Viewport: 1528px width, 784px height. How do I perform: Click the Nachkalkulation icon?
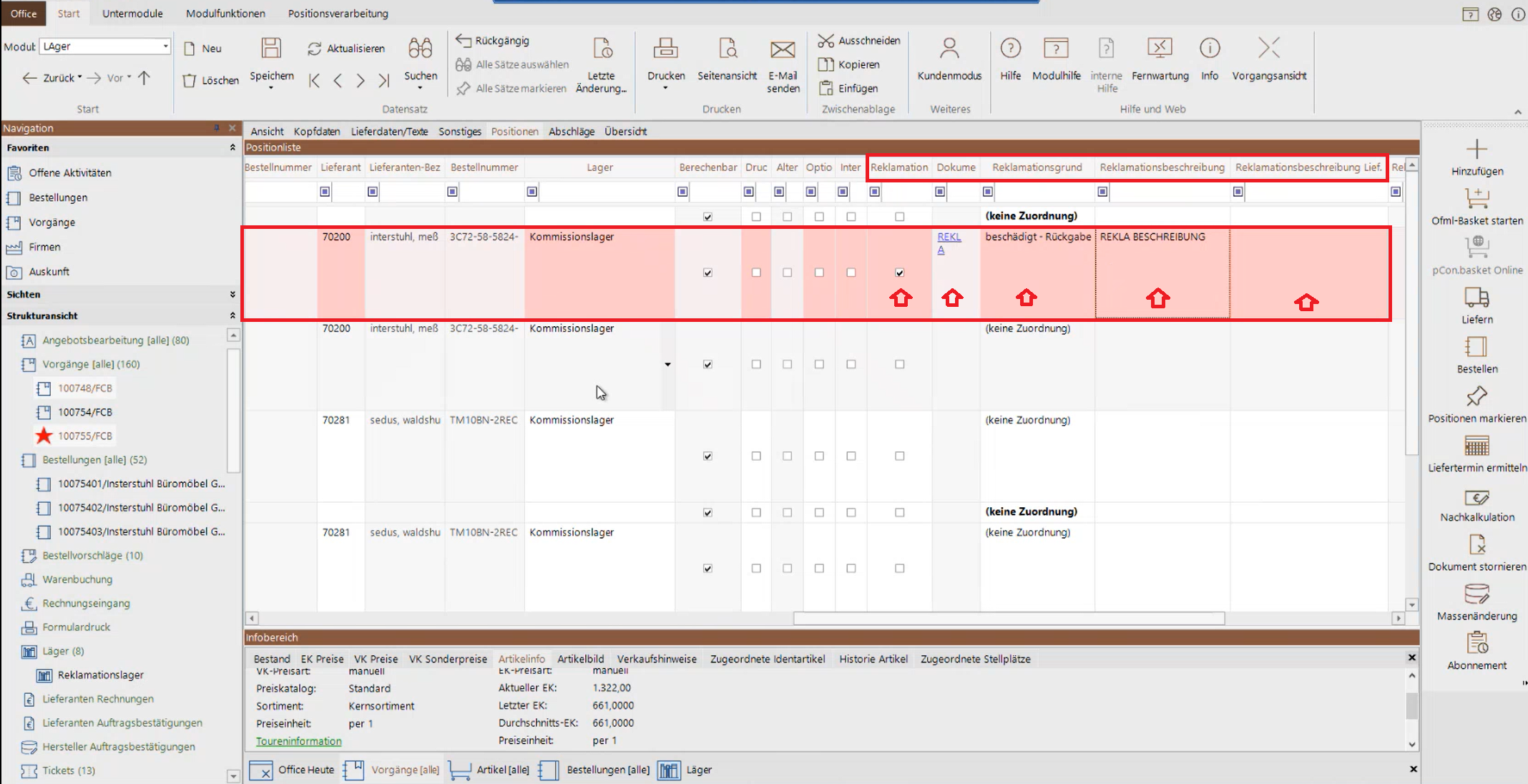1476,497
